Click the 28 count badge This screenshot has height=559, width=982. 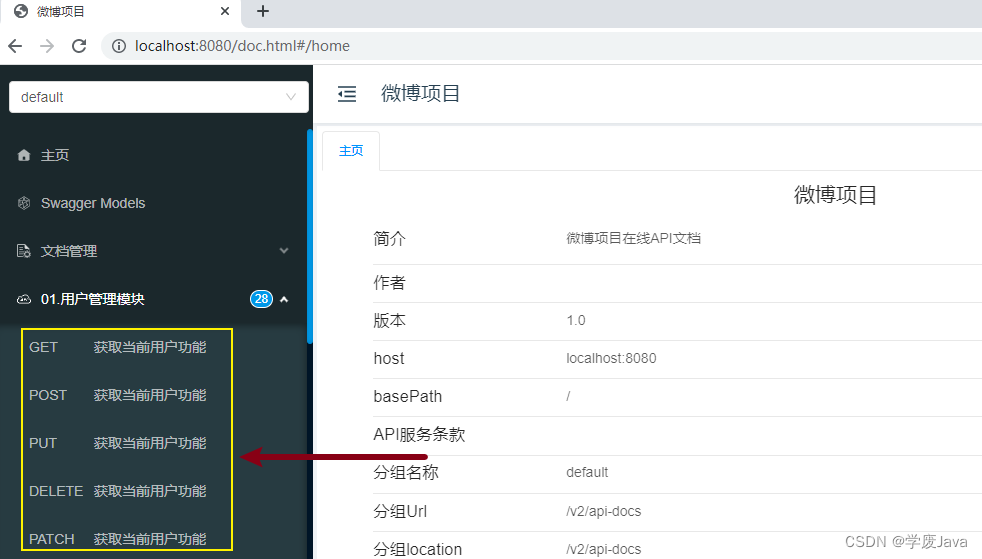click(261, 299)
